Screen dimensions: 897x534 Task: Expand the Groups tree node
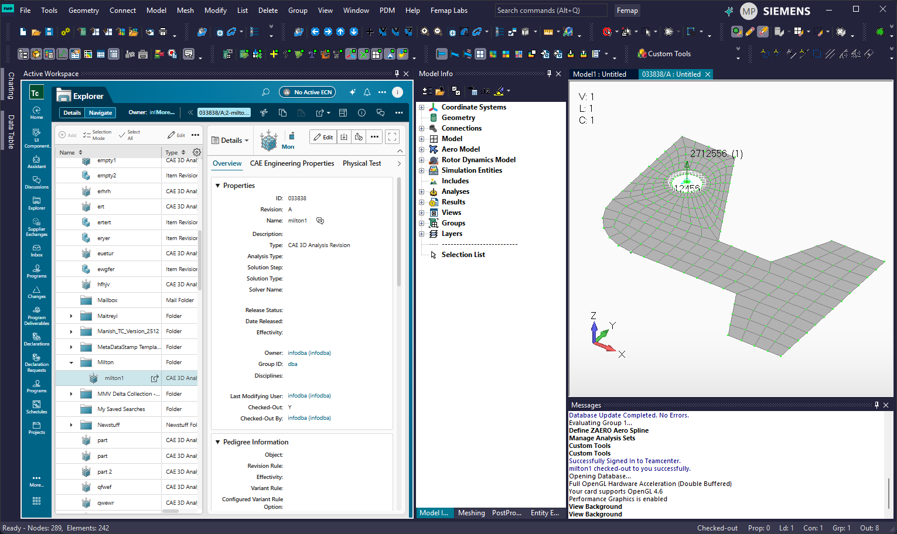pos(422,223)
